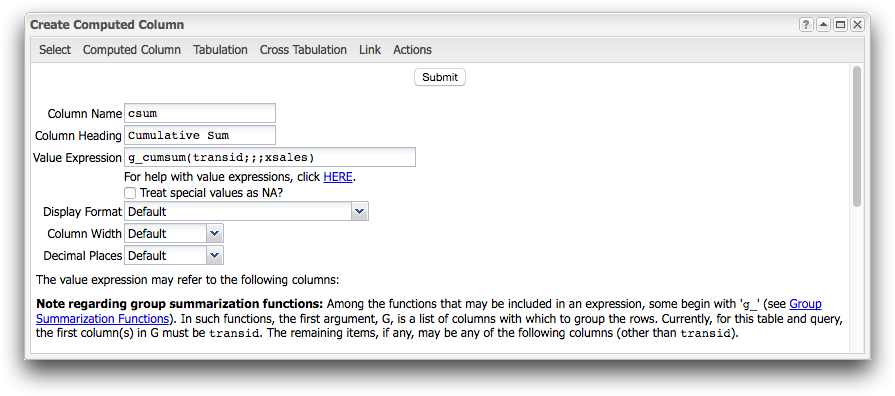Click into the Value Expression field
Viewport: 895px width, 396px height.
pos(270,157)
